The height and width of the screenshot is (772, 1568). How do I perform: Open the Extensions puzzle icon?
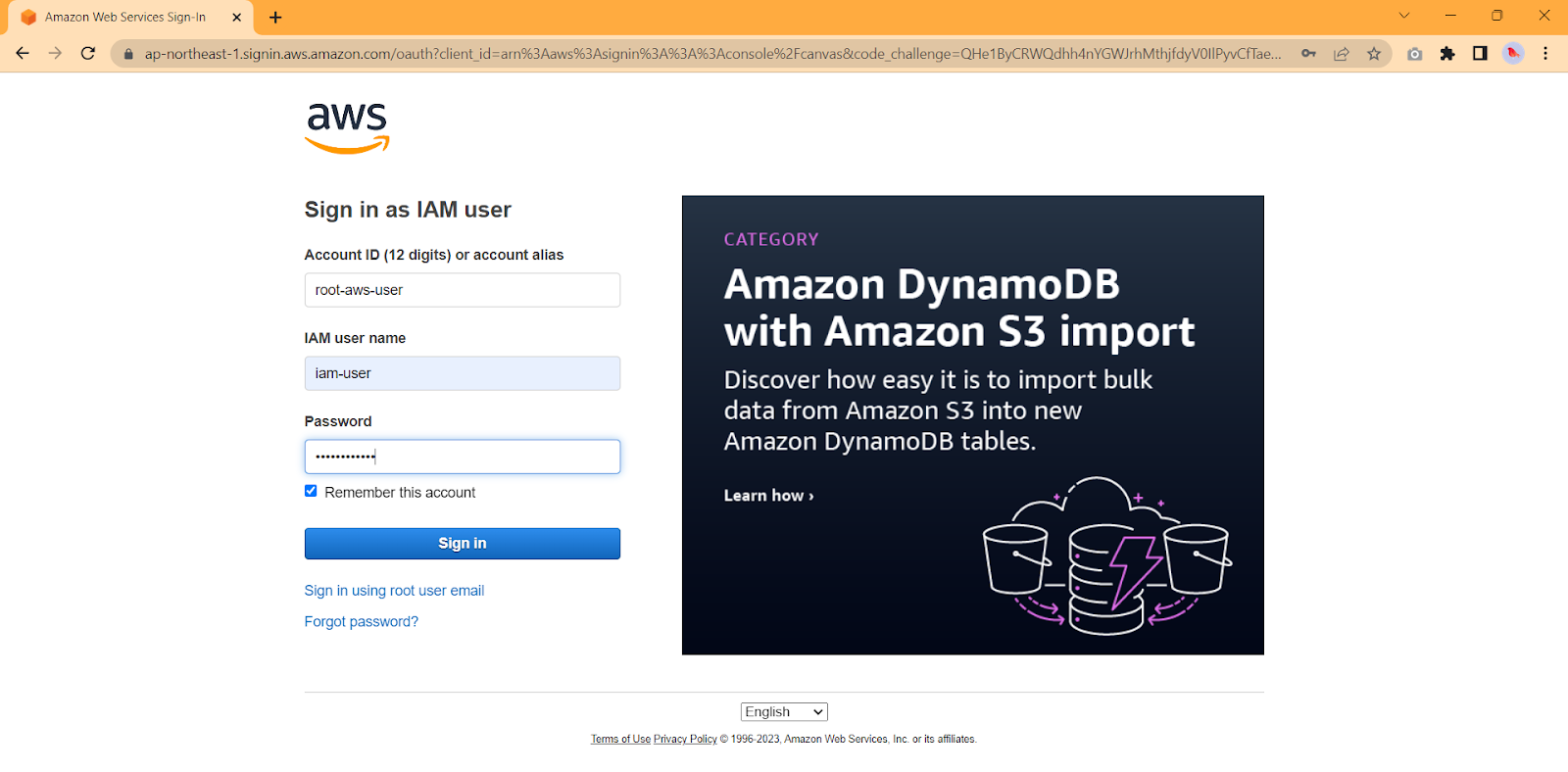click(1447, 54)
